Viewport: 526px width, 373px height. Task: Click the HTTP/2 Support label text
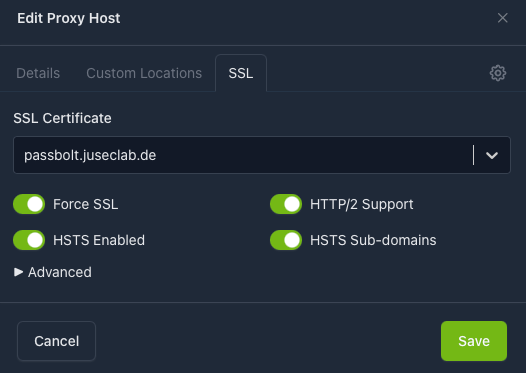(x=362, y=204)
